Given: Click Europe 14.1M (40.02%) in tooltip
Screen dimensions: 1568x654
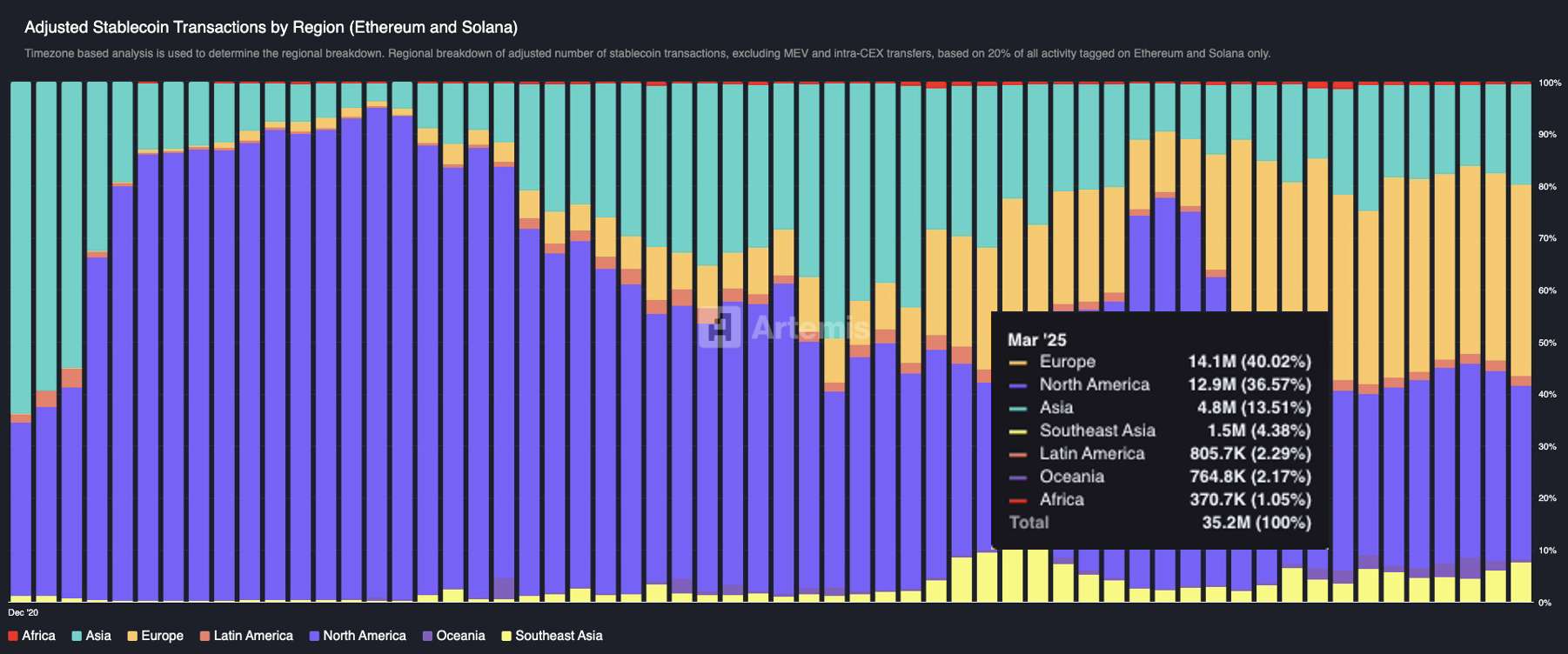Looking at the screenshot, I should click(x=1160, y=362).
